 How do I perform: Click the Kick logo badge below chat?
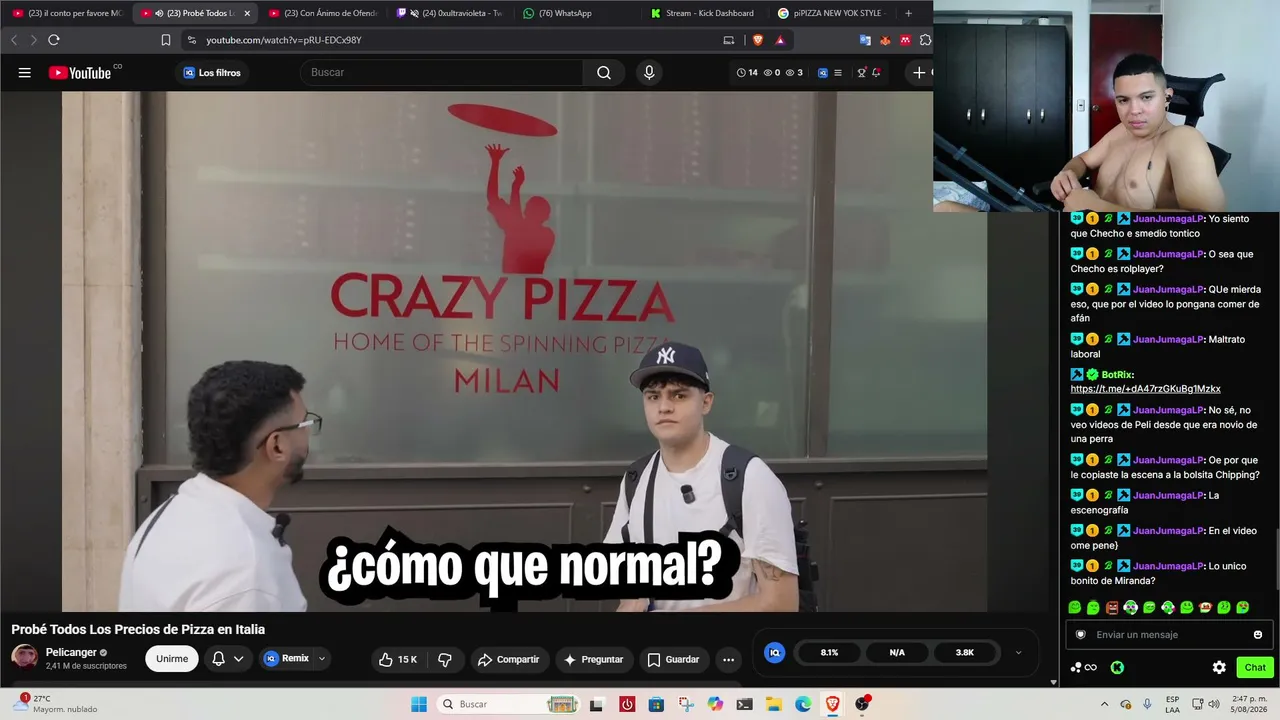click(x=1117, y=667)
